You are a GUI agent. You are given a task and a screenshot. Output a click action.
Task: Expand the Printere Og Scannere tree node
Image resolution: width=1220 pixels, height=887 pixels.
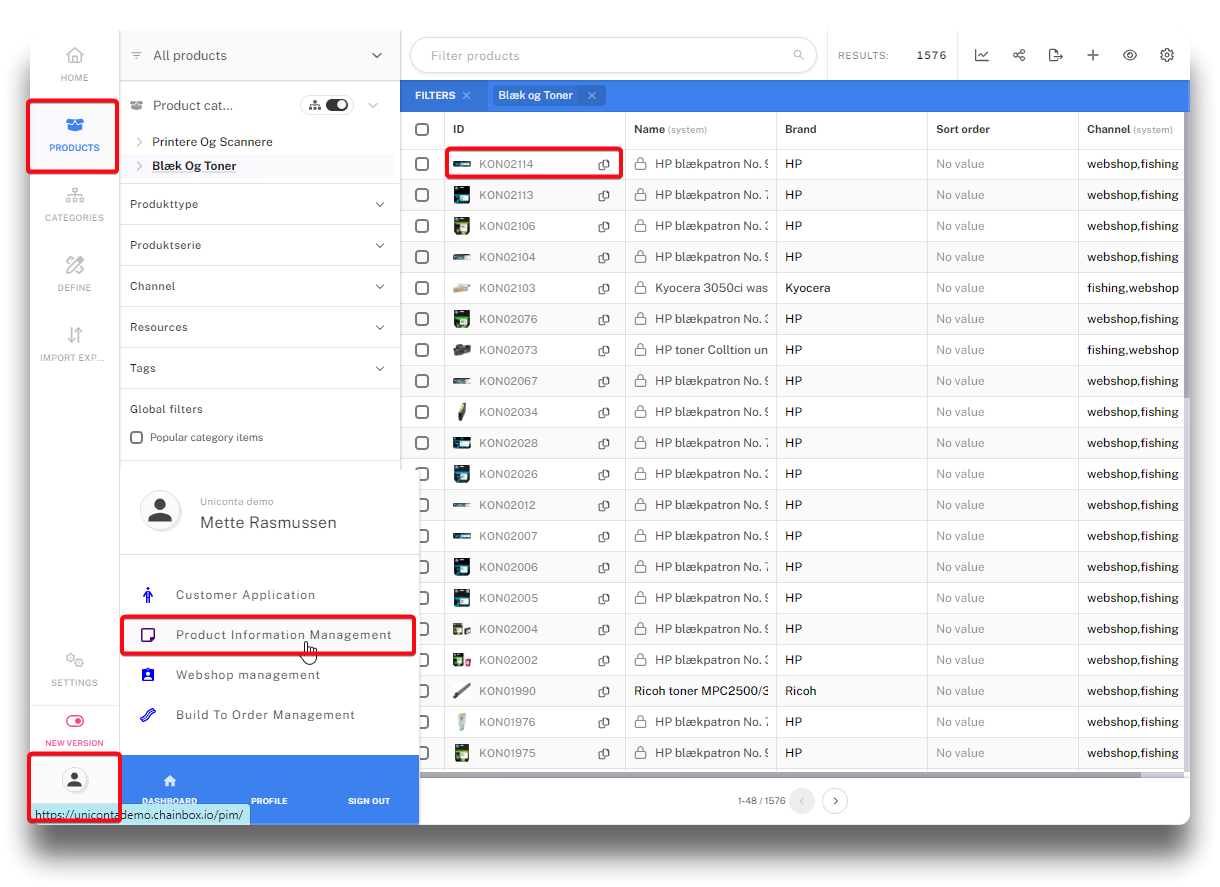[x=139, y=142]
